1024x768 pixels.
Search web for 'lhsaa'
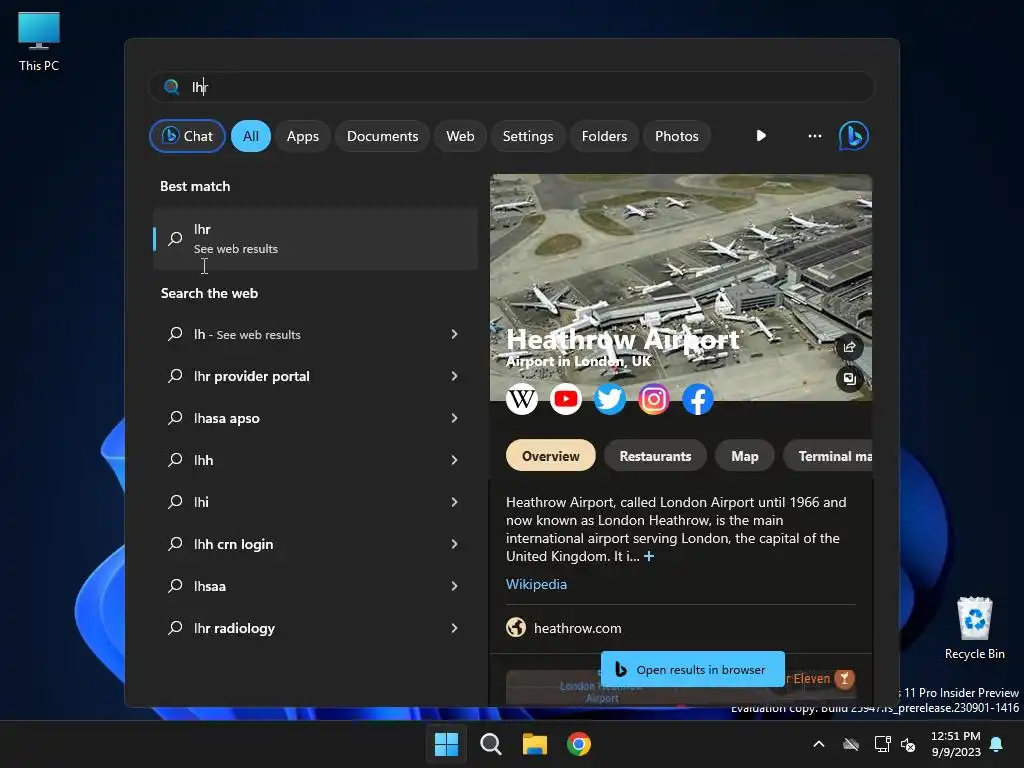pos(315,586)
